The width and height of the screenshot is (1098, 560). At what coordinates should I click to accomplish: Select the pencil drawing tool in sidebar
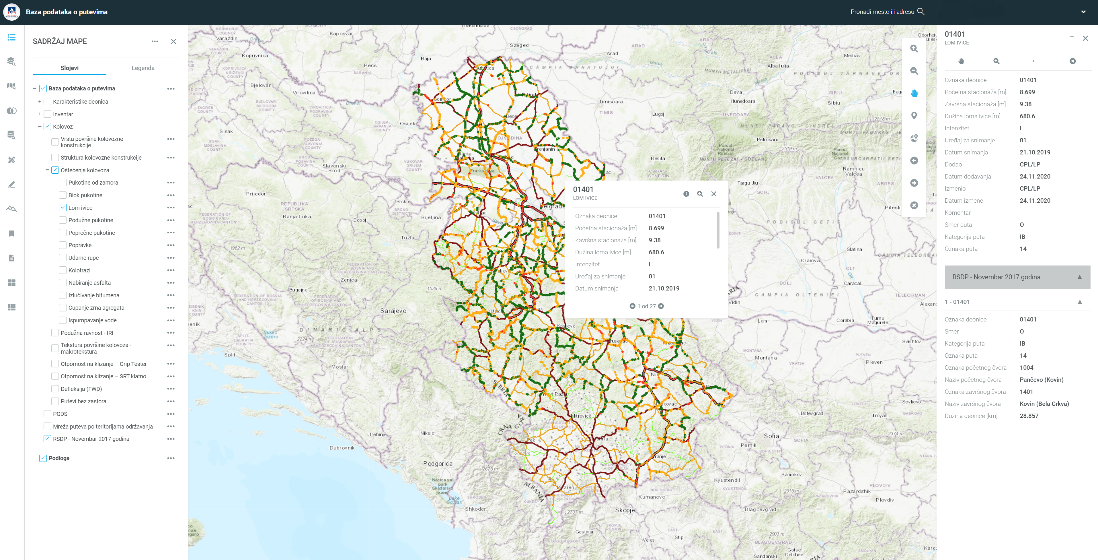12,185
